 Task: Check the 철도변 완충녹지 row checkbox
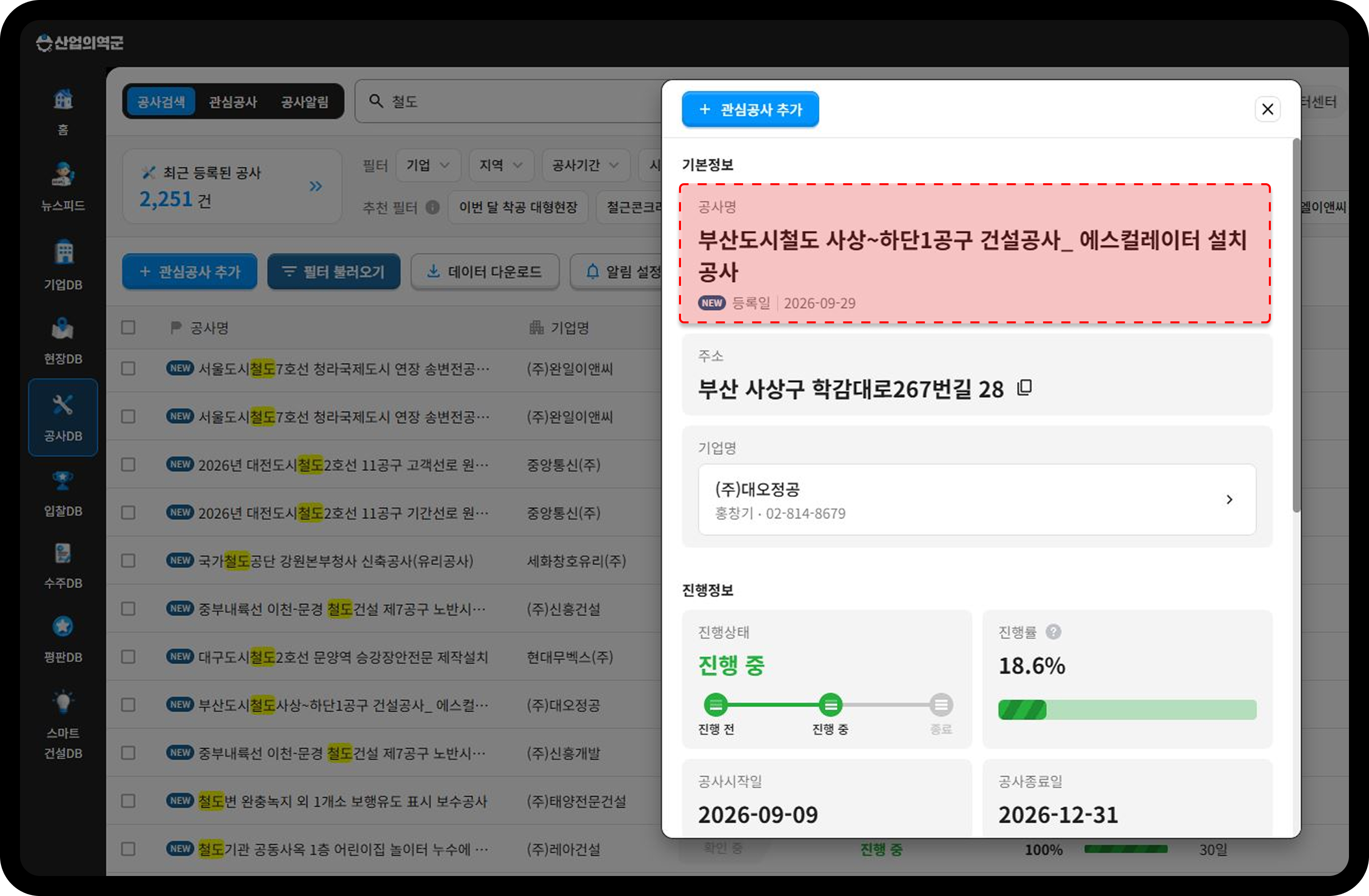tap(128, 800)
